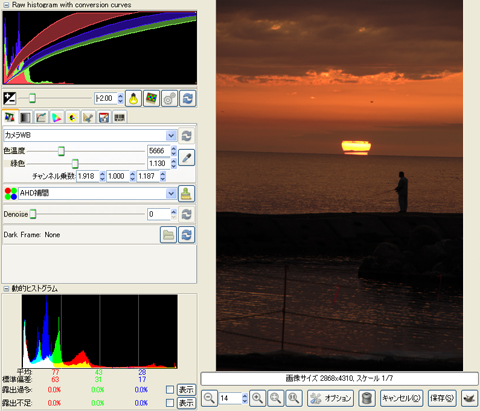Viewport: 480px width, 411px height.
Task: Click the 色温度 temperature slider handle
Action: pos(61,151)
